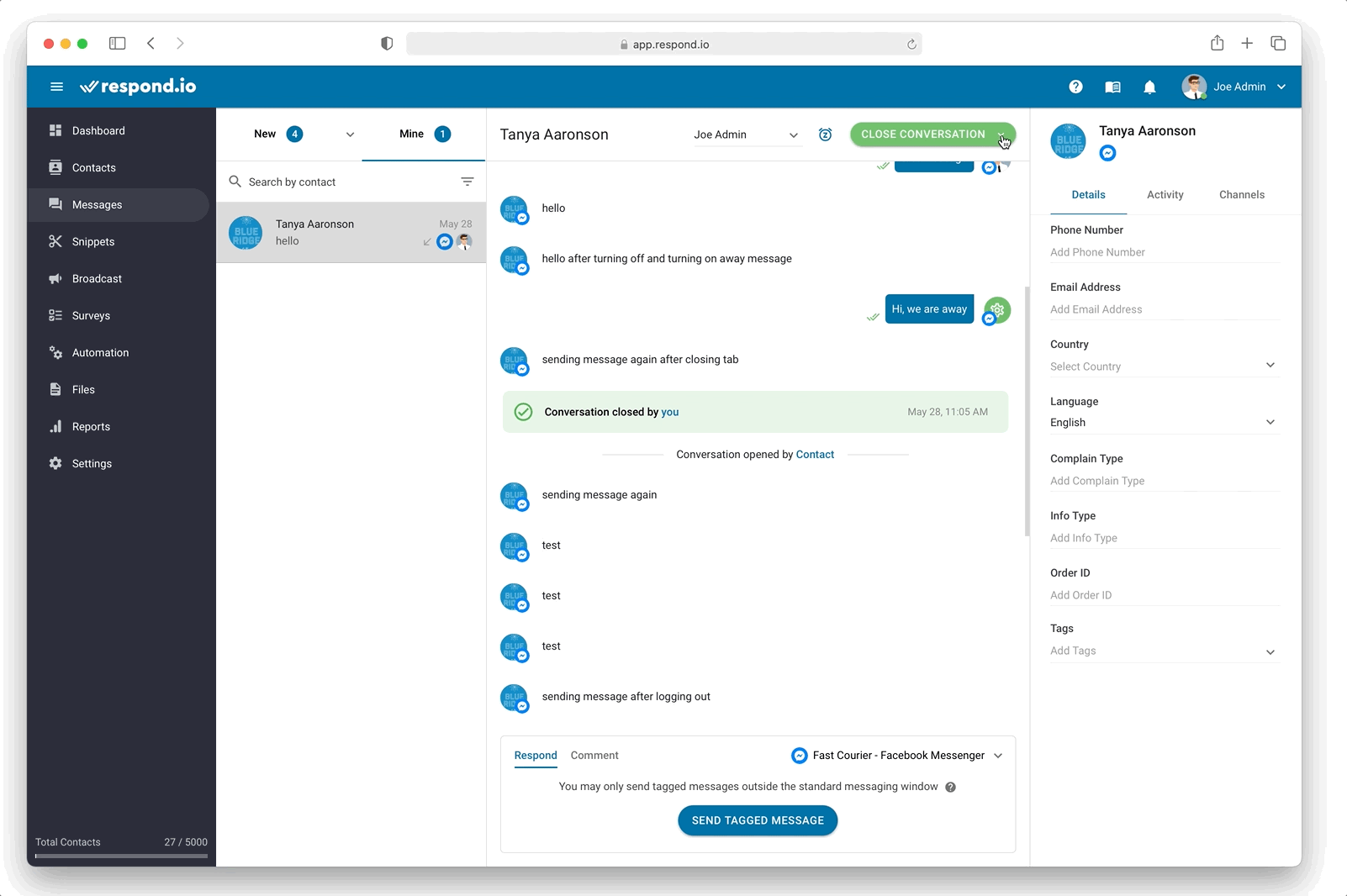
Task: Click the 'you' link in closed notice
Action: (670, 412)
